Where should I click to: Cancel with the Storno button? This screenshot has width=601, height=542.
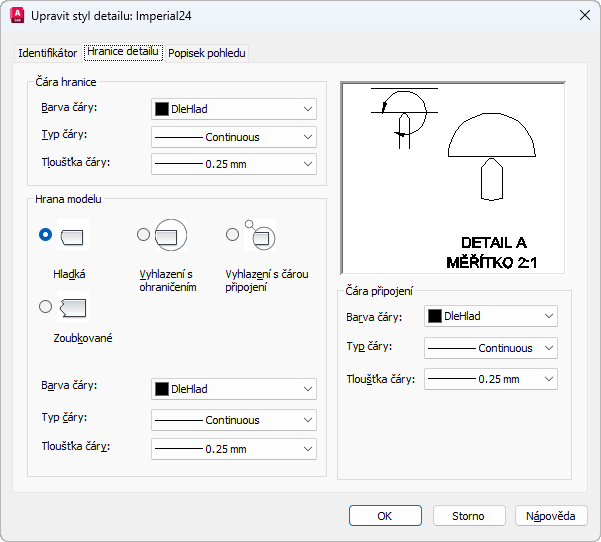click(469, 516)
